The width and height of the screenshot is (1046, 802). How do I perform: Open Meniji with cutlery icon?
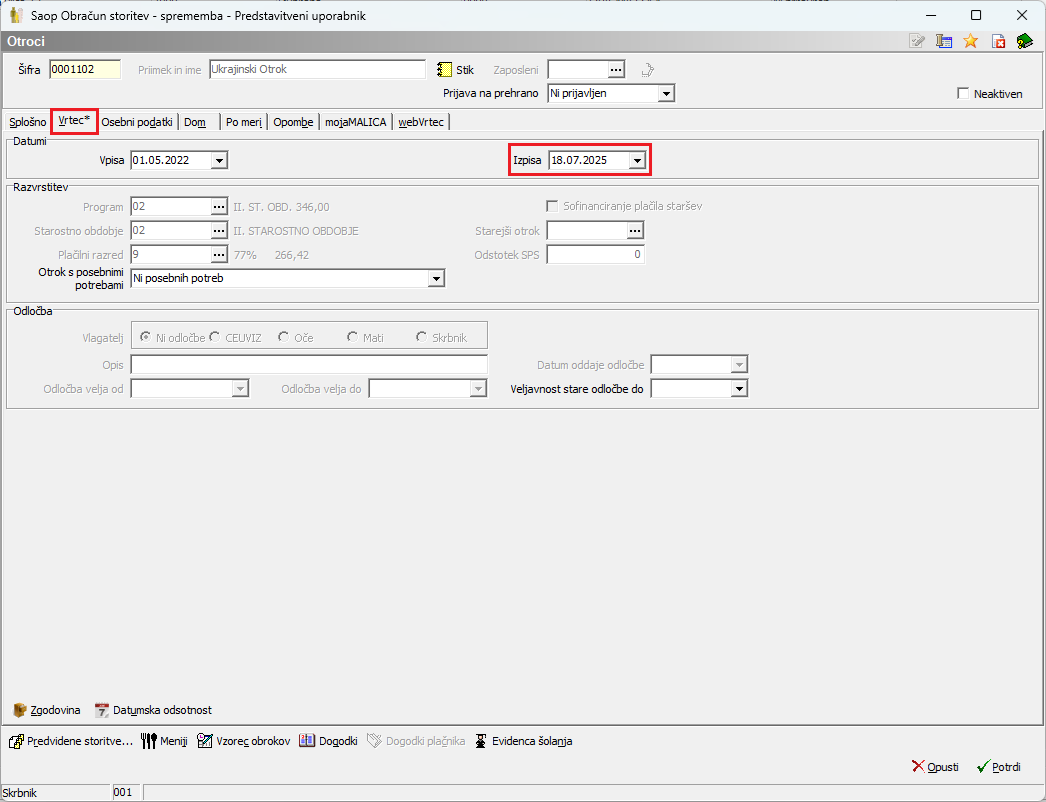pos(164,741)
